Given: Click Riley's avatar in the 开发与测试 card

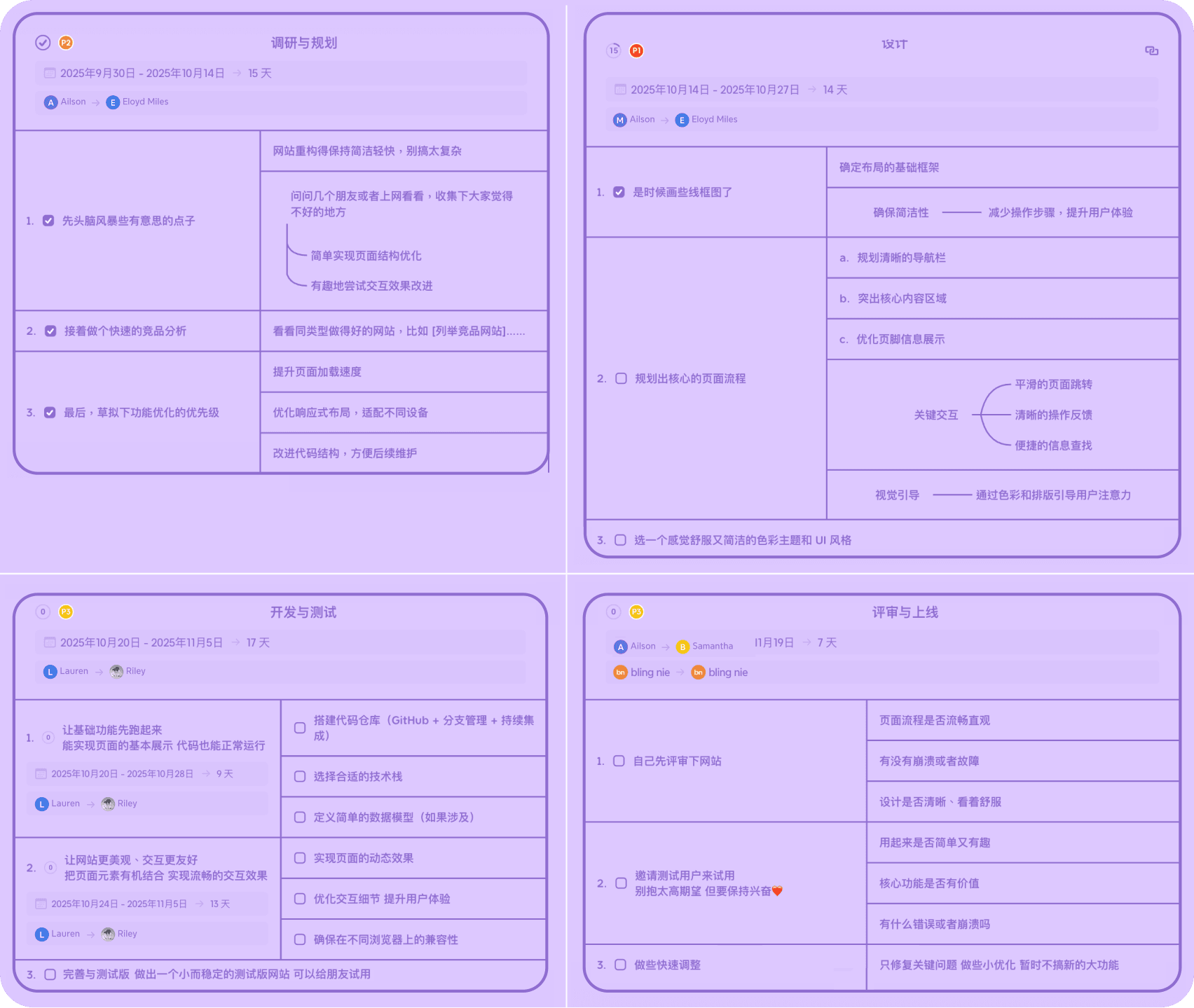Looking at the screenshot, I should (x=116, y=671).
